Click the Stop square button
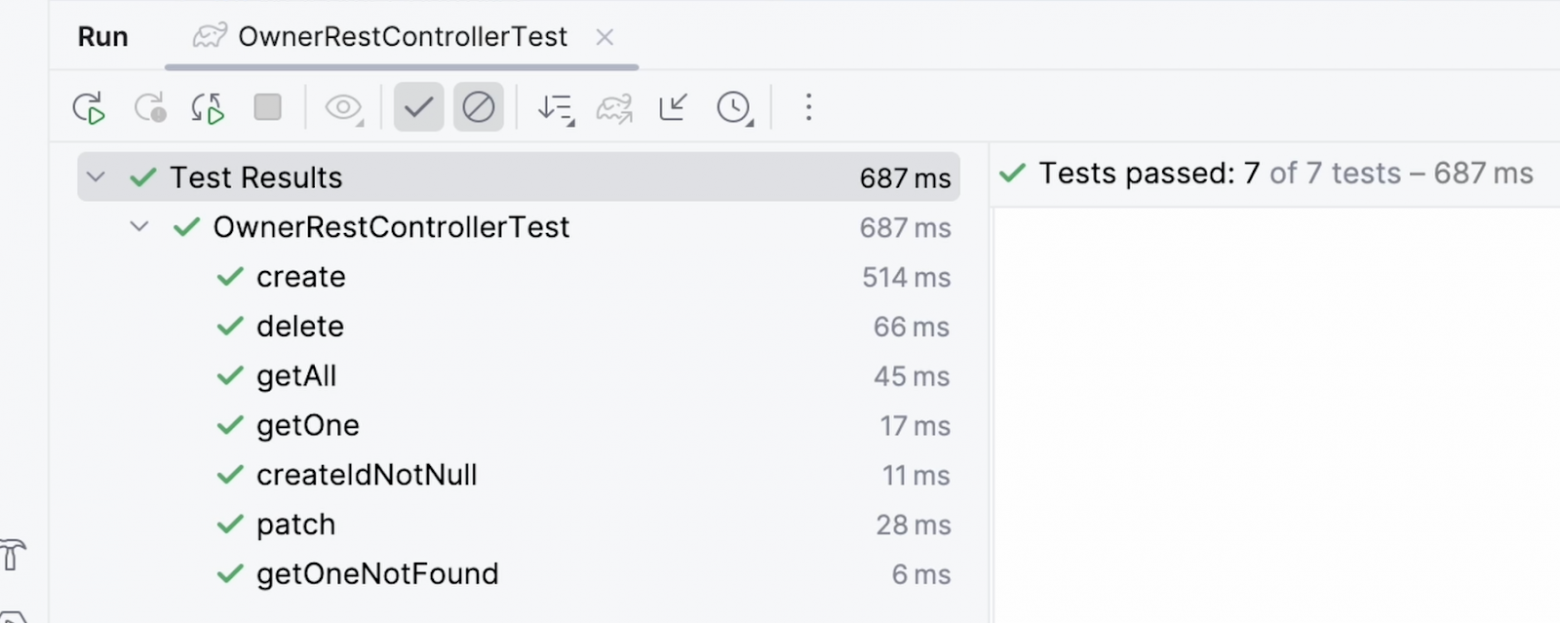 [267, 107]
